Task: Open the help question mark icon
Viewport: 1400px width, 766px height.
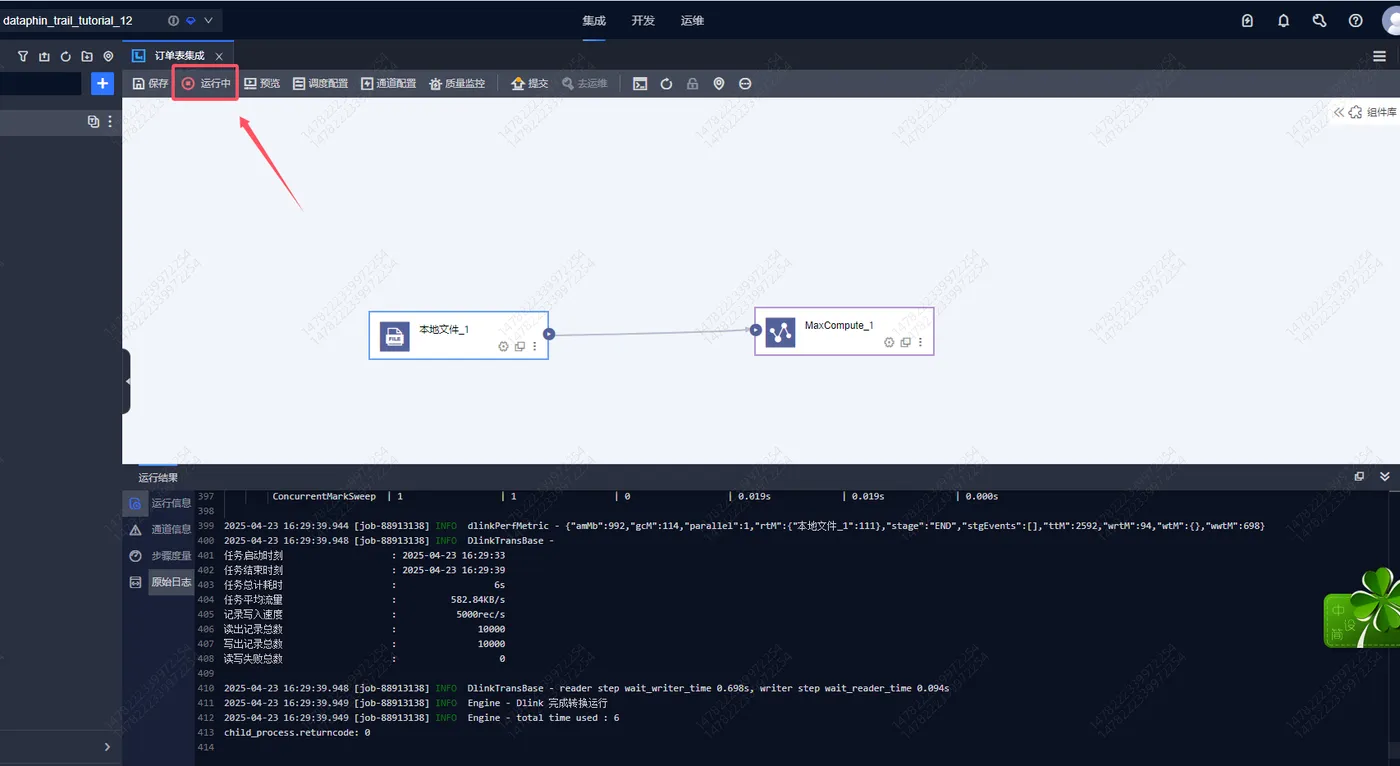Action: 1355,20
